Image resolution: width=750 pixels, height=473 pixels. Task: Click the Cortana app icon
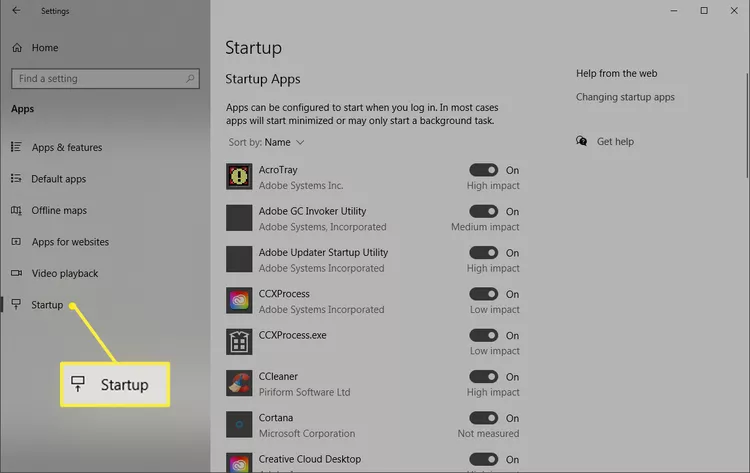coord(239,424)
